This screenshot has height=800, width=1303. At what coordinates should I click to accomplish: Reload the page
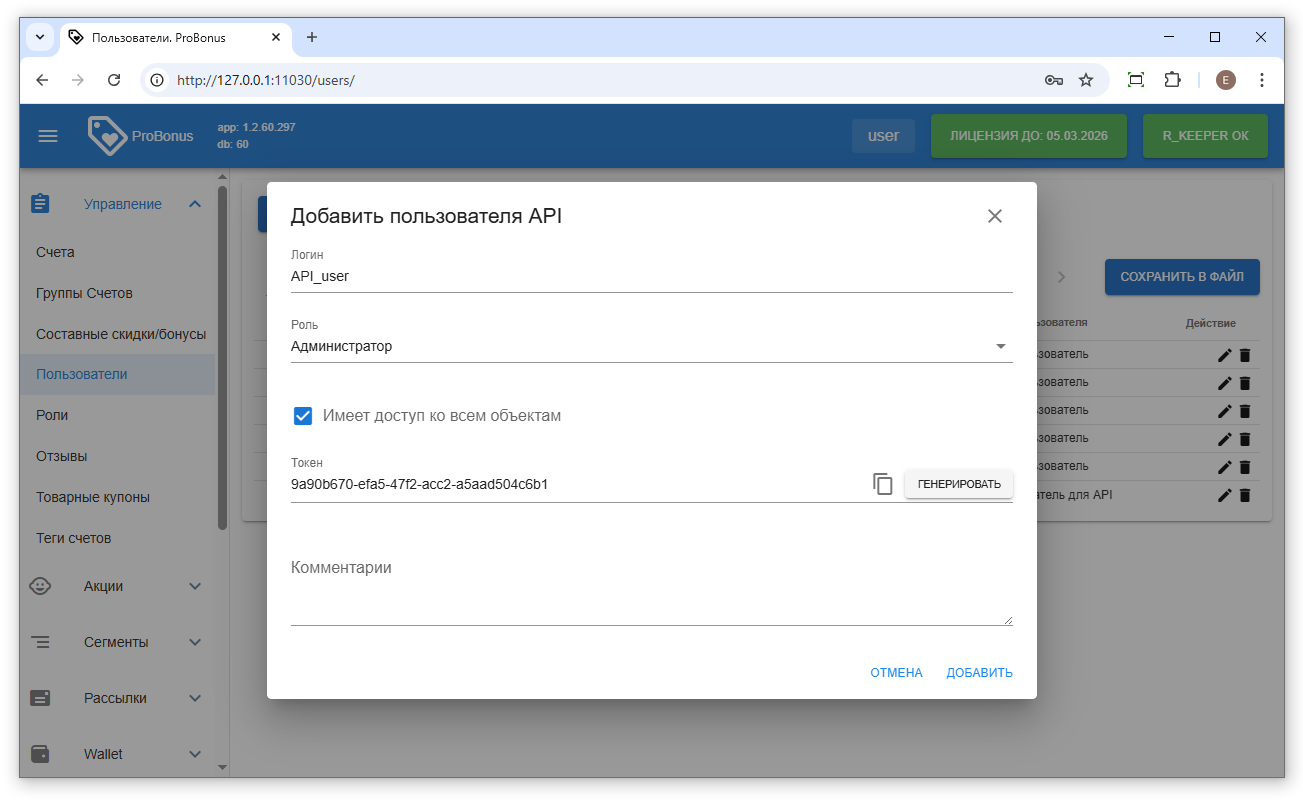[114, 80]
